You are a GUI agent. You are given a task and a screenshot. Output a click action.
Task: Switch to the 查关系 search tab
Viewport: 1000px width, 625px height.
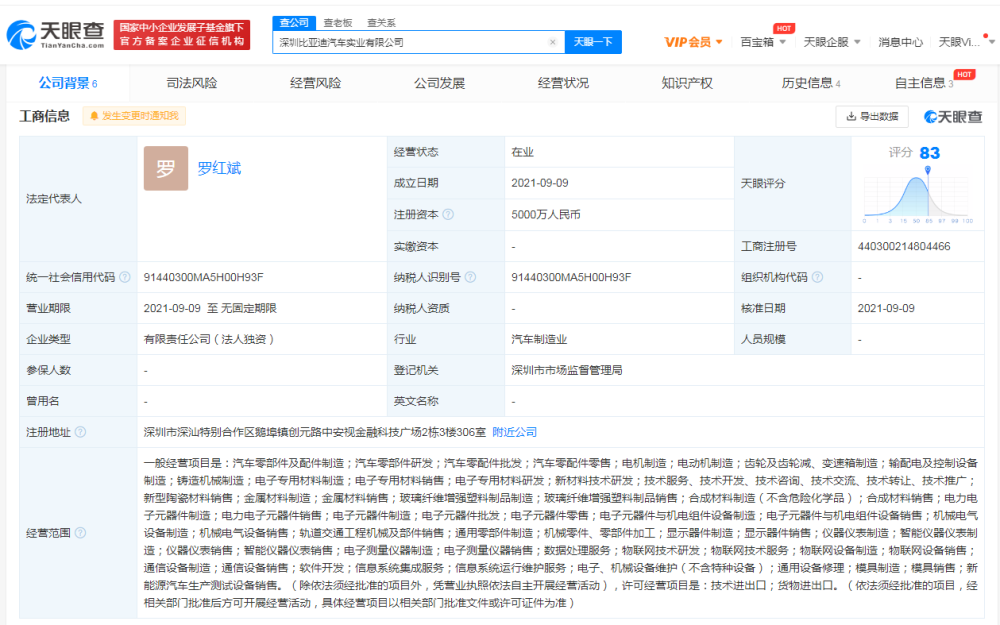coord(381,22)
